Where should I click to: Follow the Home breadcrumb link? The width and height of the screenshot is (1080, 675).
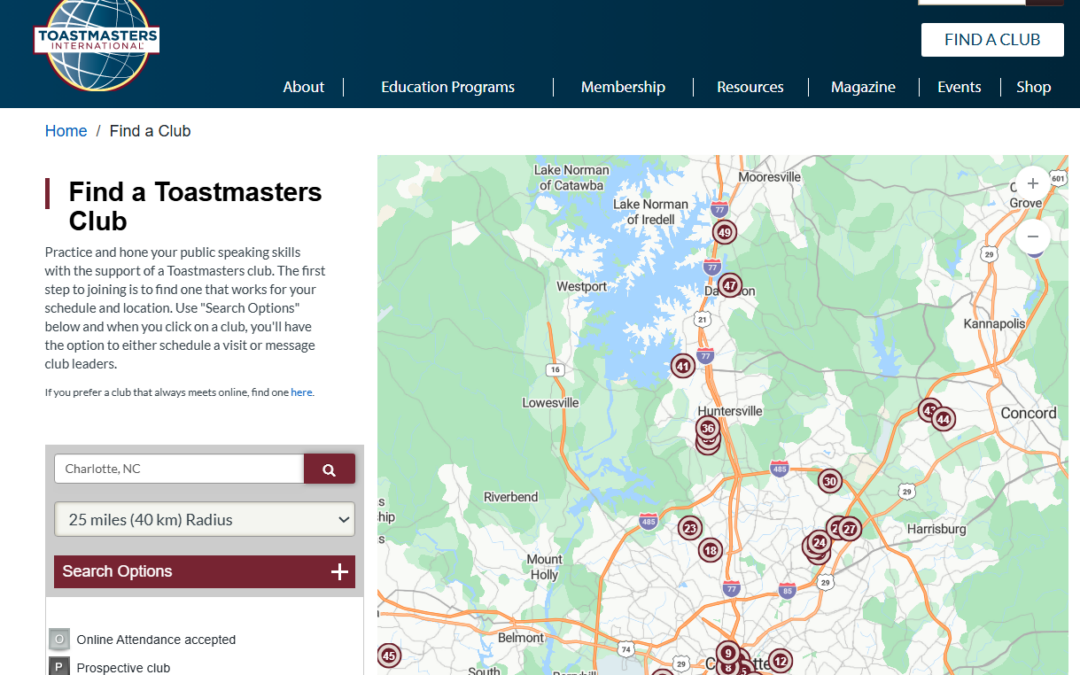(x=66, y=131)
